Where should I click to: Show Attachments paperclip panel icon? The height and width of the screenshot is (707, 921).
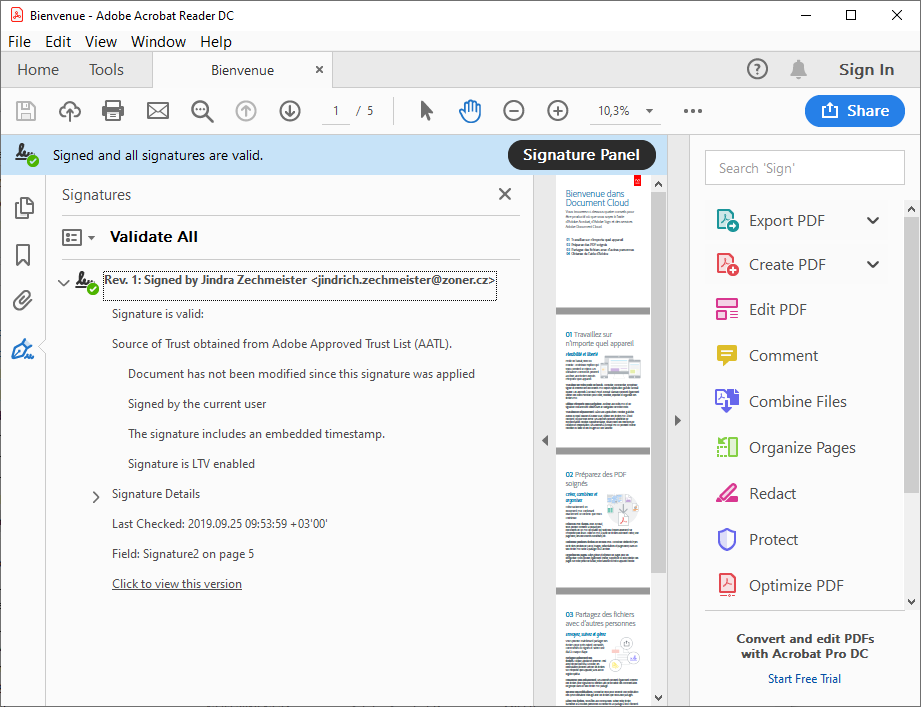pos(23,301)
